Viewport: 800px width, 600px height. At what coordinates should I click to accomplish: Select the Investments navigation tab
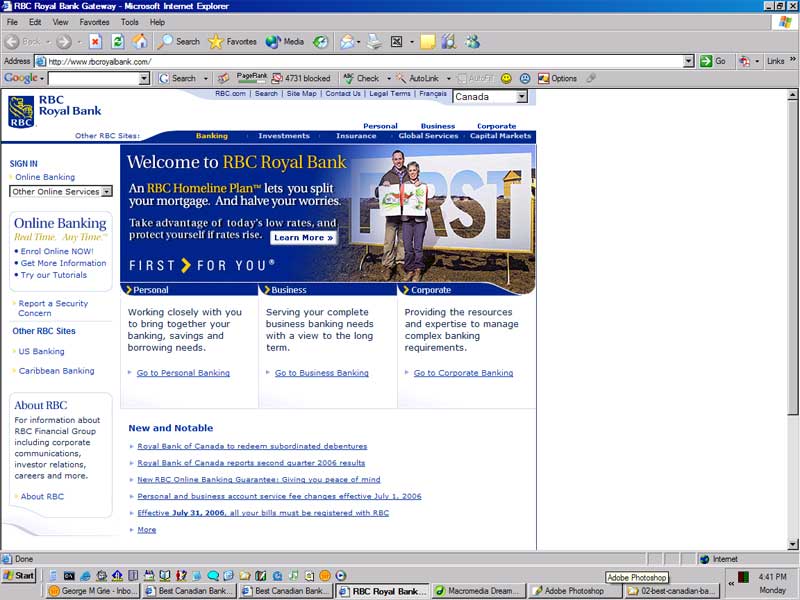pyautogui.click(x=284, y=136)
